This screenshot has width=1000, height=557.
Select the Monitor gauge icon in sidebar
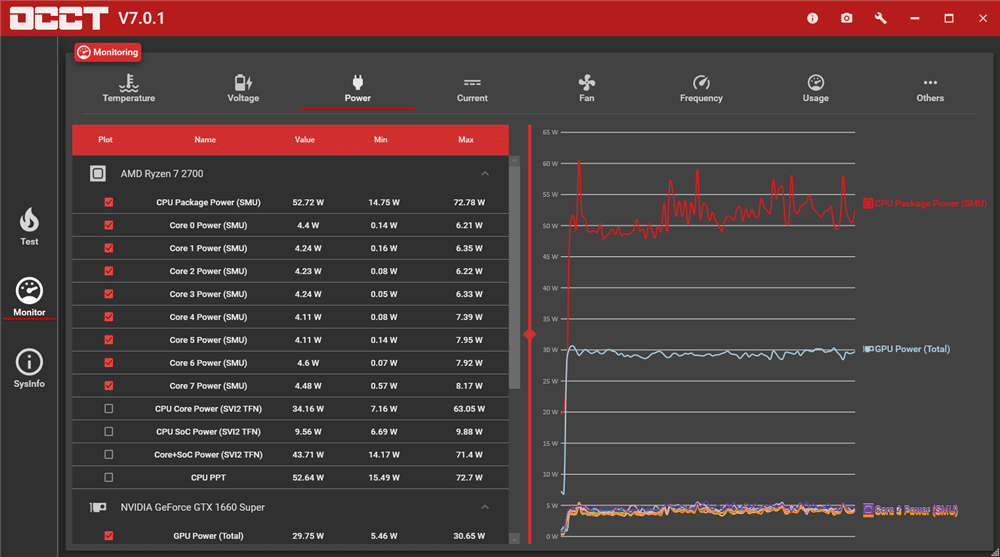pyautogui.click(x=29, y=291)
